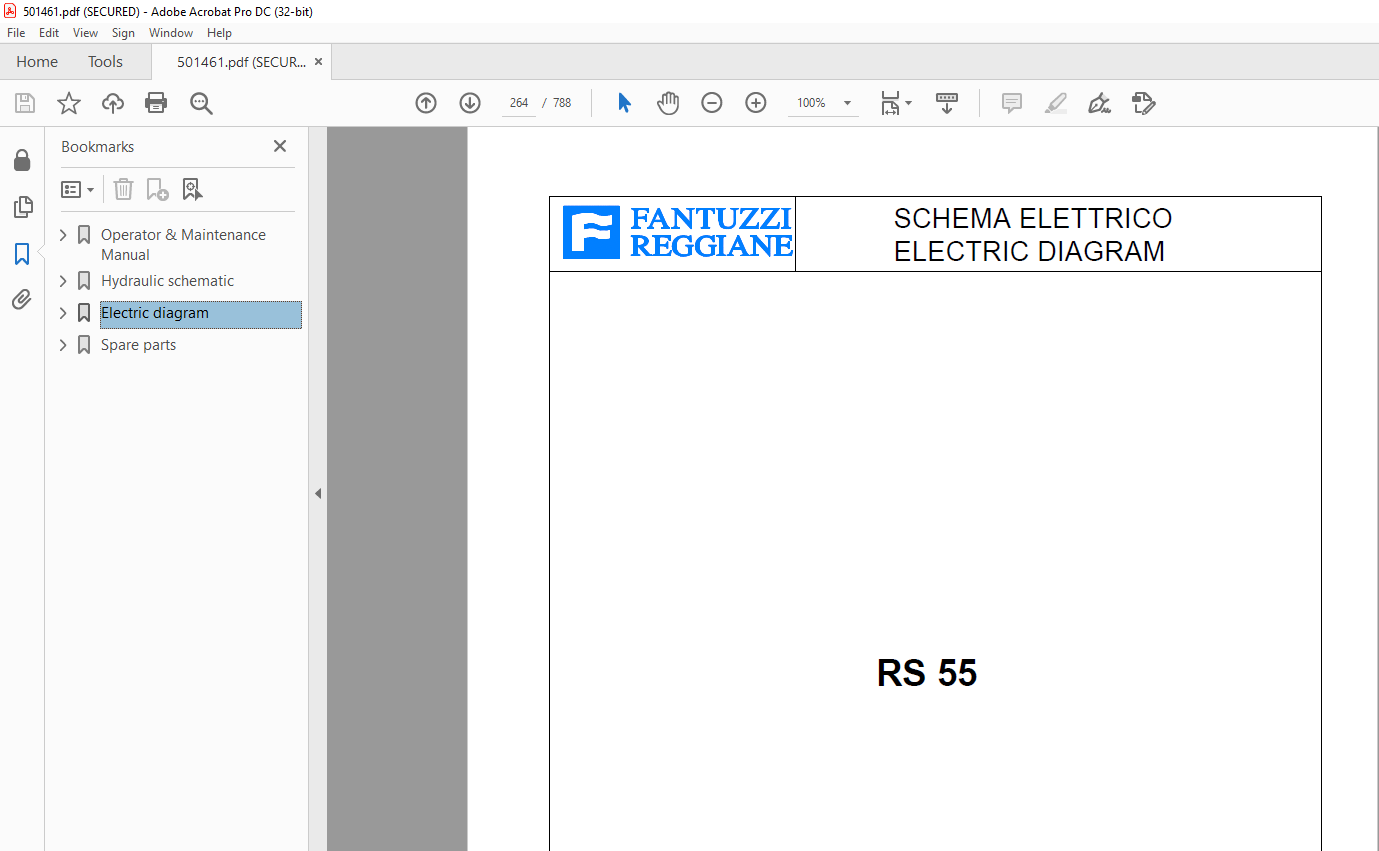Screen dimensions: 1379x851
Task: Zoom out with the minus icon
Action: pos(712,103)
